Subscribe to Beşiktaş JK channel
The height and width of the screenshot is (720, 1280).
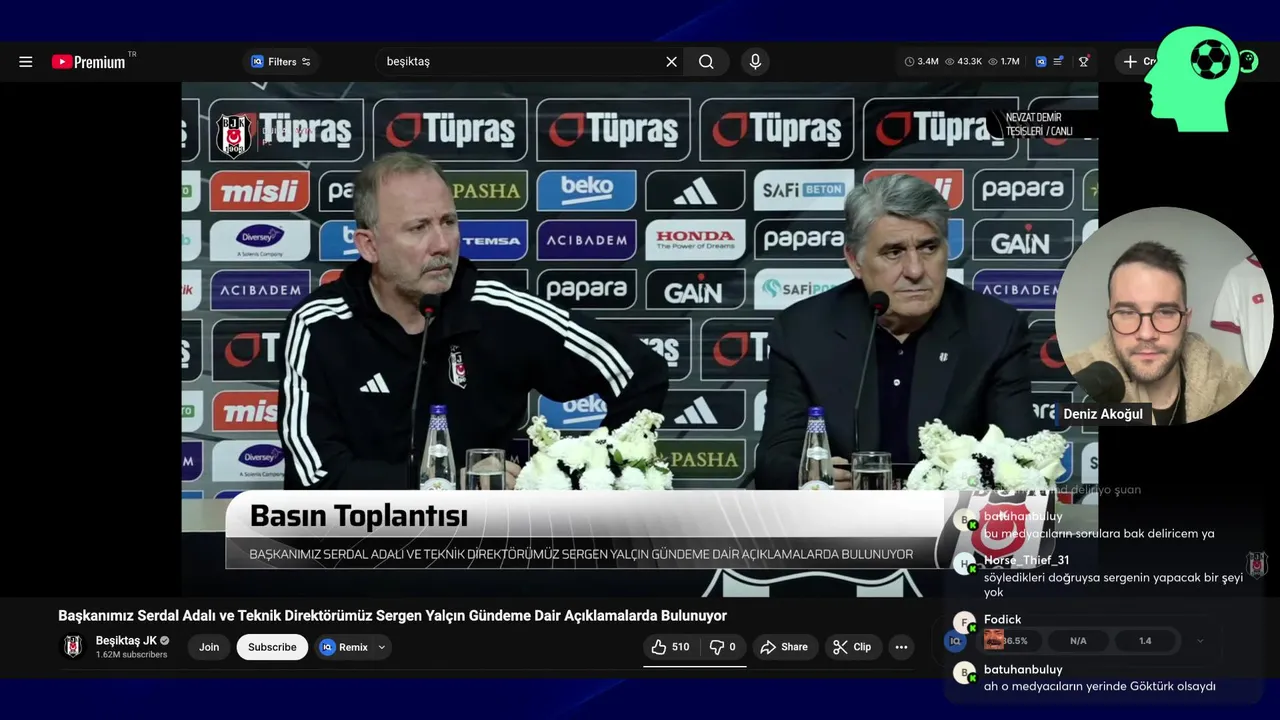tap(272, 647)
